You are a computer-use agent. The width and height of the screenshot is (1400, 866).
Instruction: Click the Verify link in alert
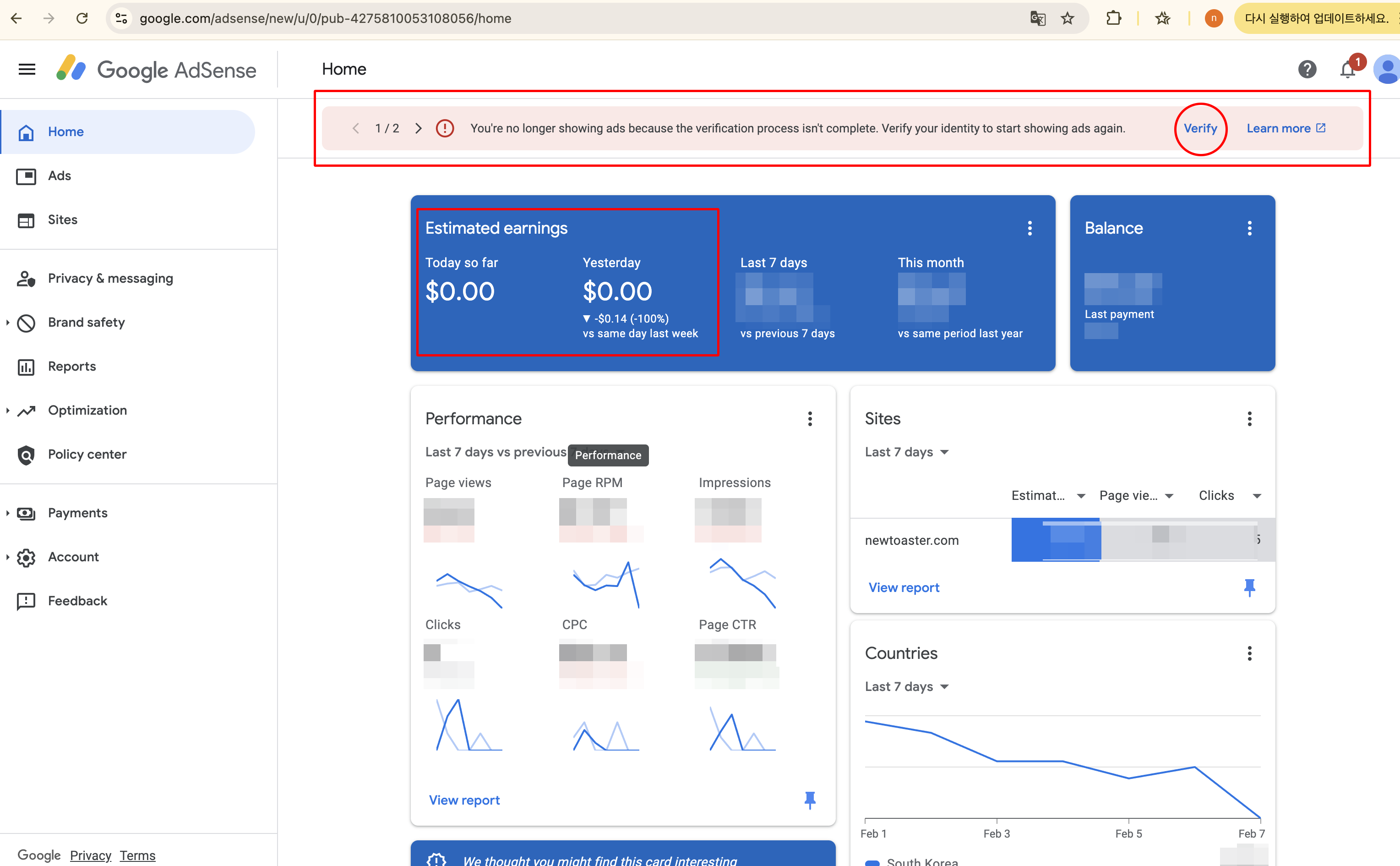click(x=1200, y=128)
